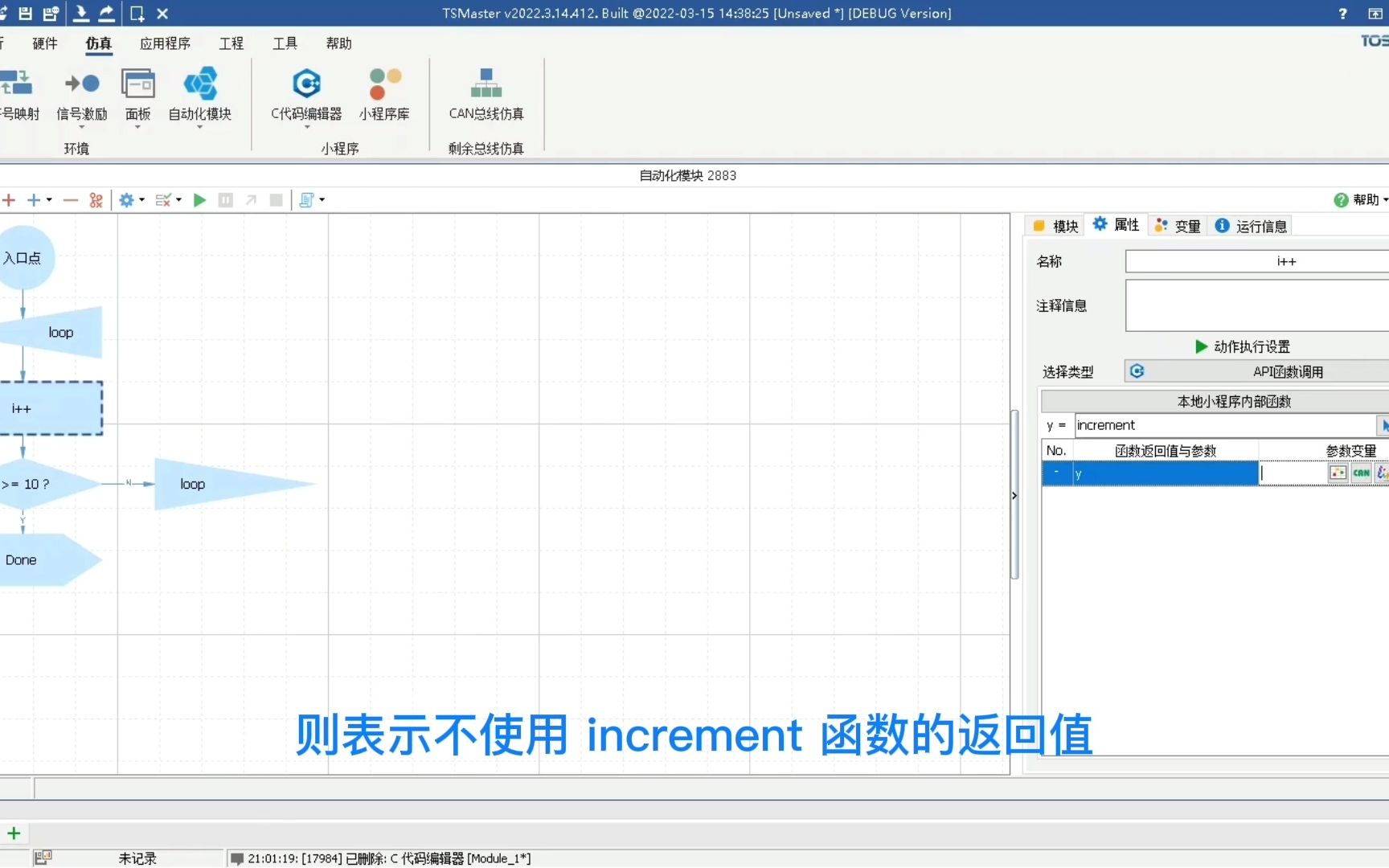Click the script document icon in toolbar
The height and width of the screenshot is (868, 1389).
click(x=306, y=200)
